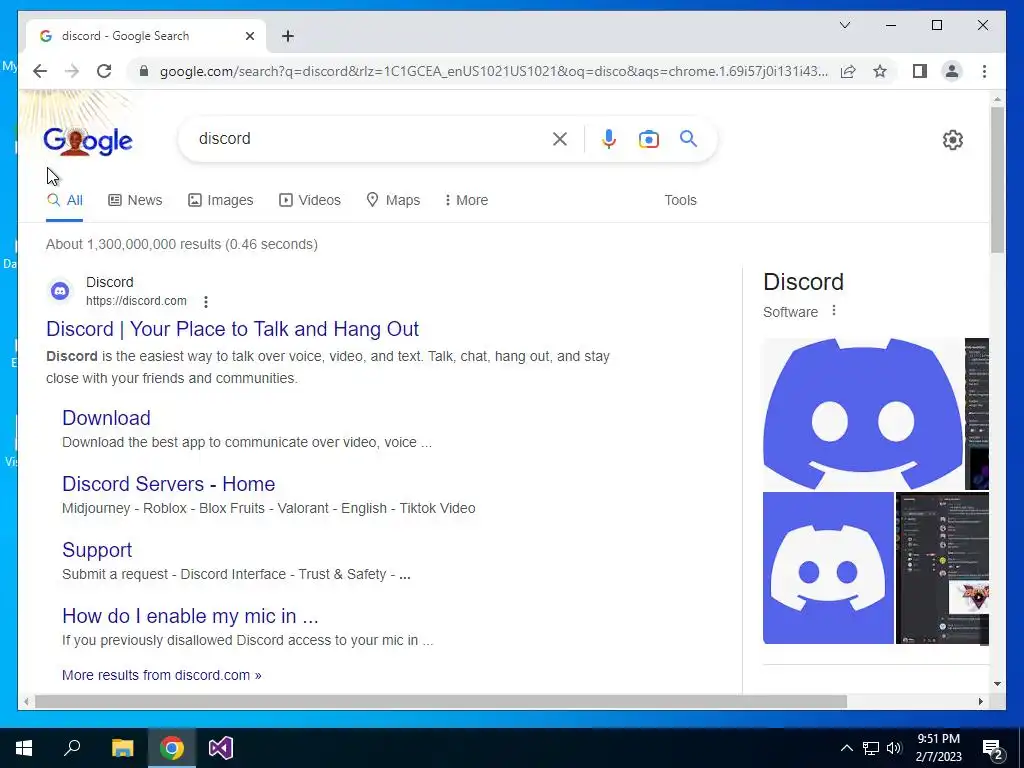The height and width of the screenshot is (768, 1024).
Task: Open Chrome's side panel
Action: point(920,71)
